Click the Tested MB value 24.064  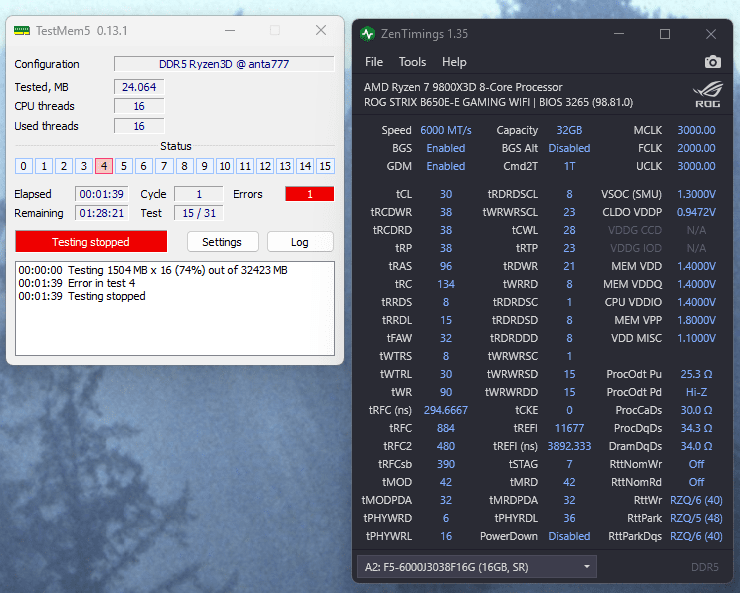coord(139,87)
